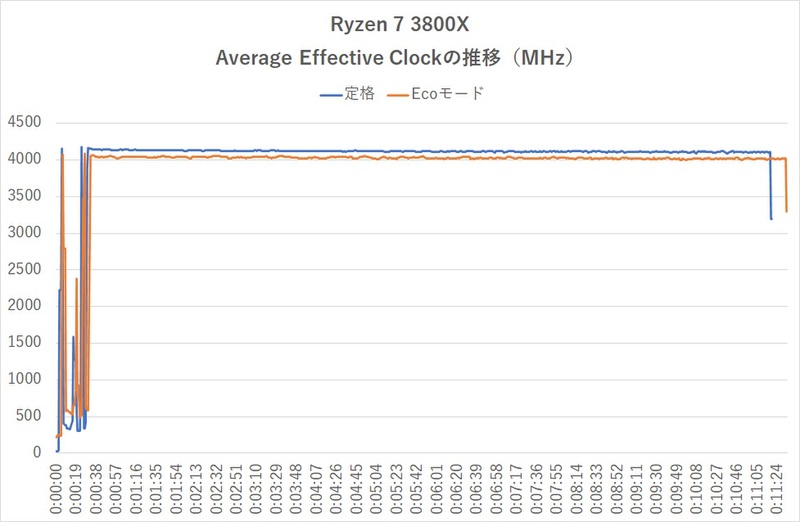
Task: Click the x-axis label 0:03:10
Action: click(x=256, y=489)
